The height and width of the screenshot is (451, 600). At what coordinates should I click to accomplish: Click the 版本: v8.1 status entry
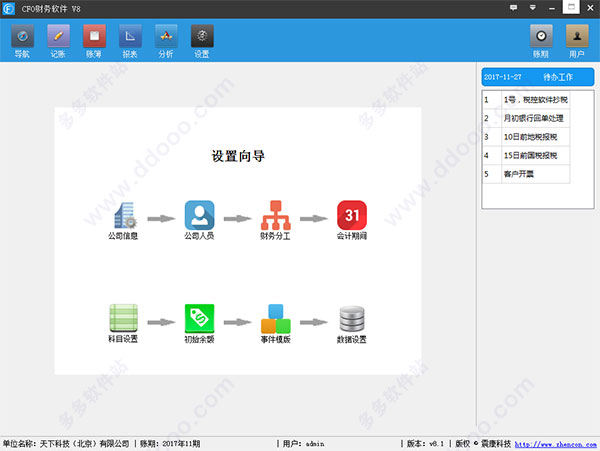(425, 444)
